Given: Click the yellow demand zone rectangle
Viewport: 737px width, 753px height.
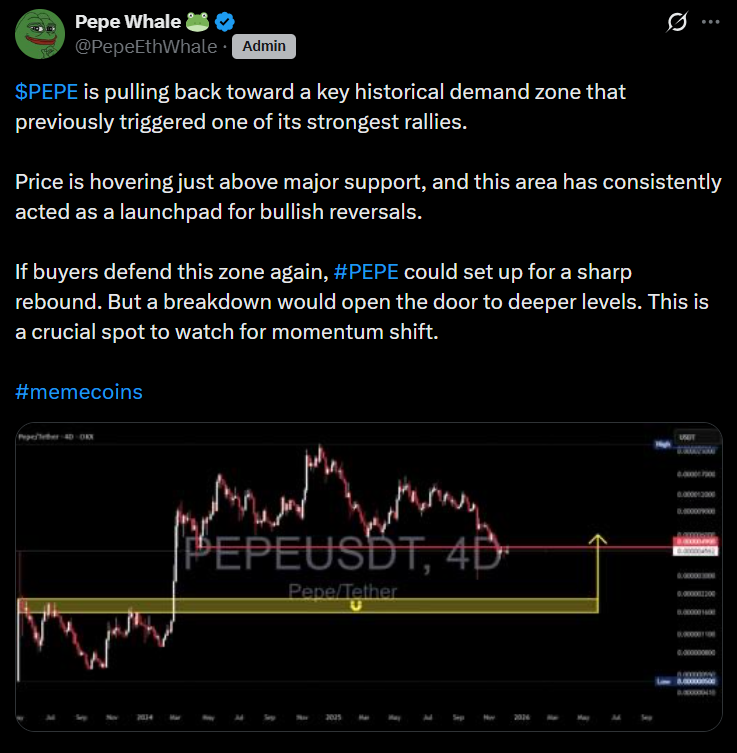Looking at the screenshot, I should tap(300, 606).
